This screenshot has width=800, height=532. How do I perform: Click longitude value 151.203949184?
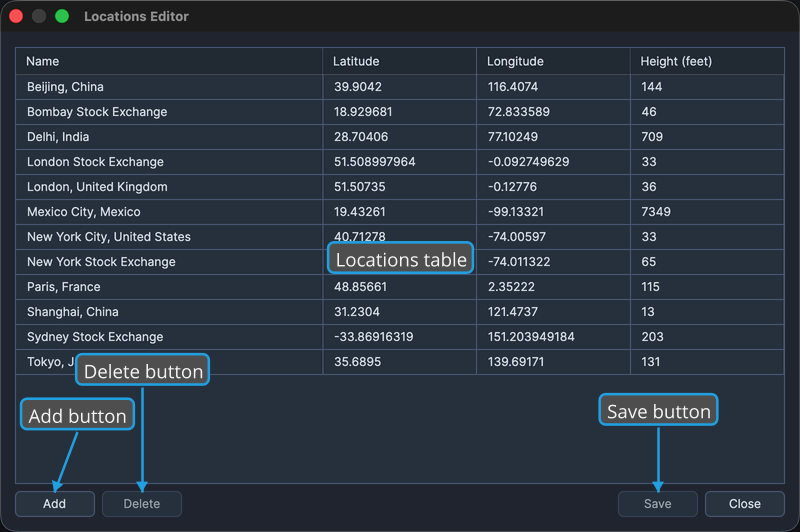[x=531, y=337]
